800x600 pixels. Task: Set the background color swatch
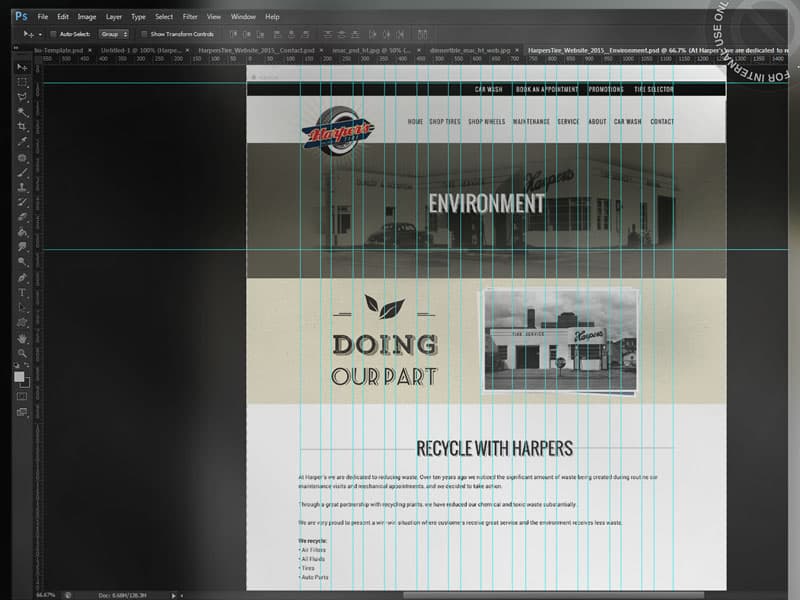click(26, 383)
